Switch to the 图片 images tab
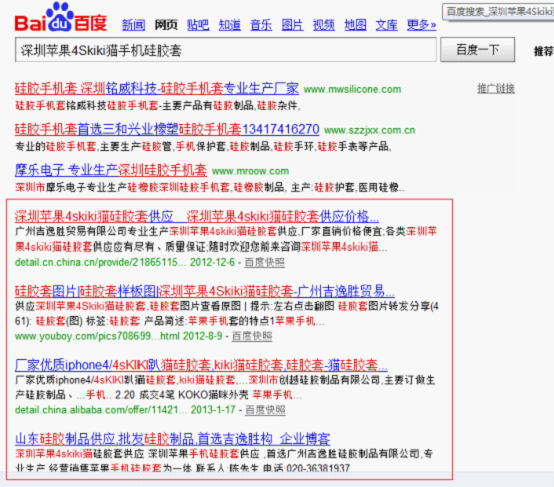 pos(292,25)
